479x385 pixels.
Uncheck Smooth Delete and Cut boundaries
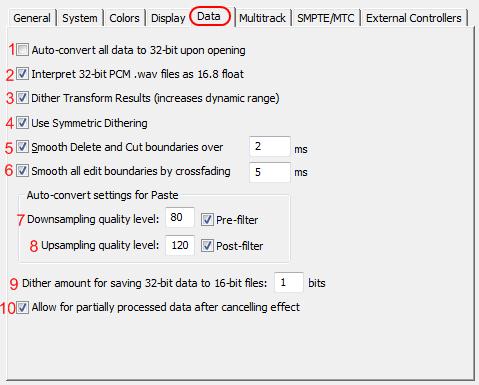tap(22, 147)
